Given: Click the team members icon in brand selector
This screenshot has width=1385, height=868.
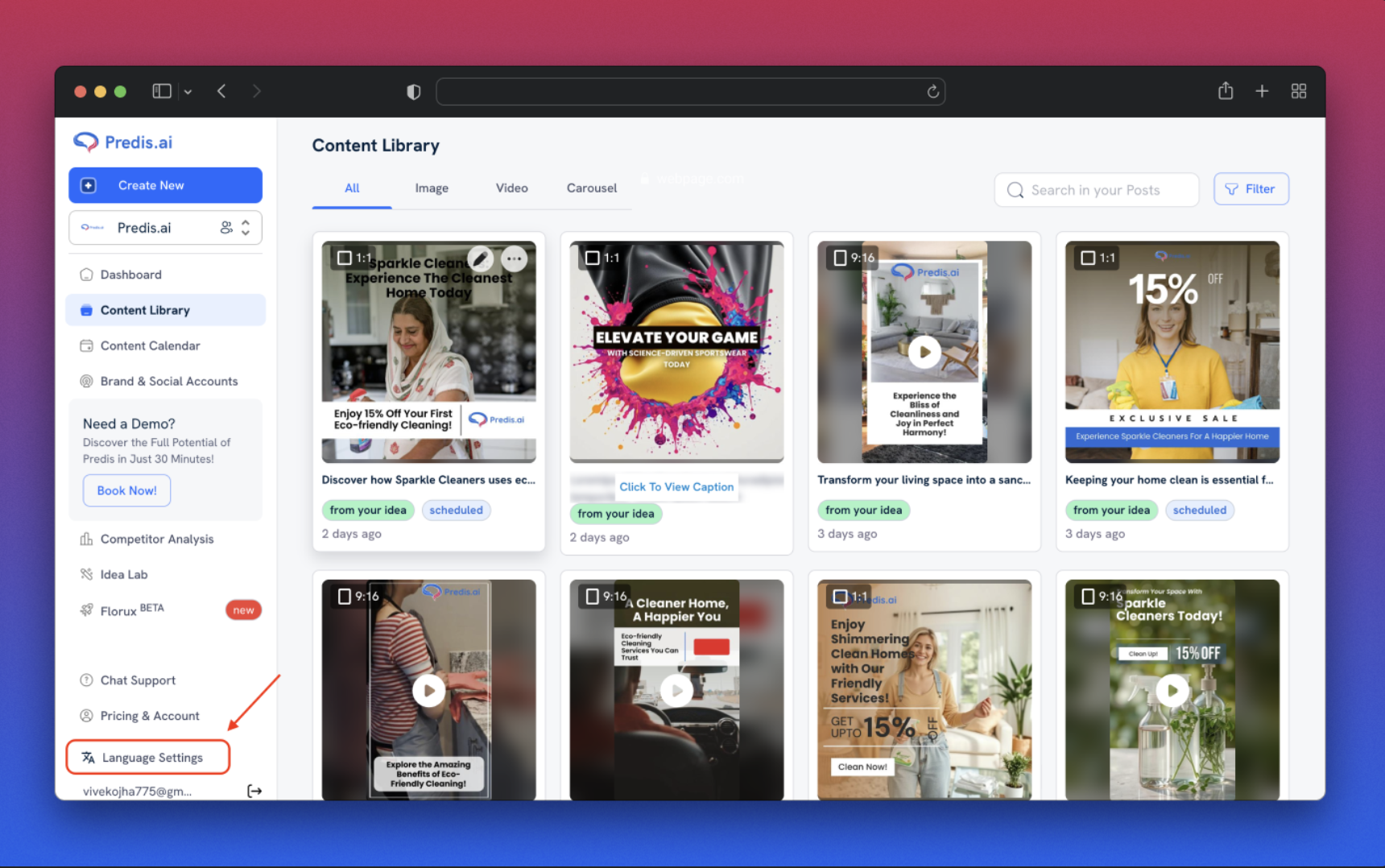Looking at the screenshot, I should click(227, 228).
